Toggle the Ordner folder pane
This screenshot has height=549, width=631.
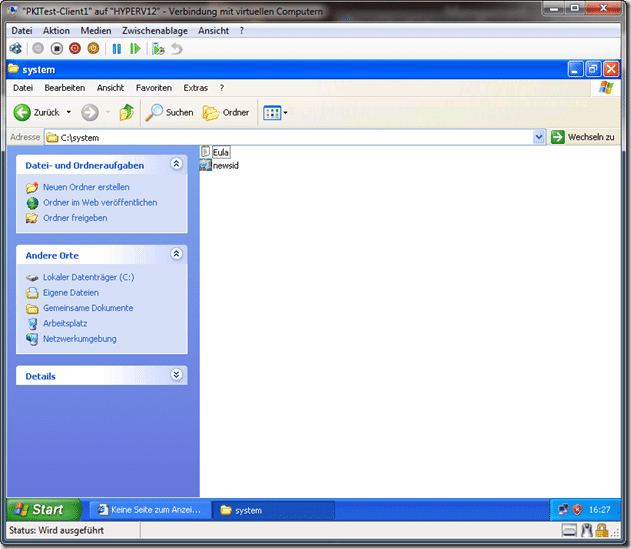tap(226, 113)
